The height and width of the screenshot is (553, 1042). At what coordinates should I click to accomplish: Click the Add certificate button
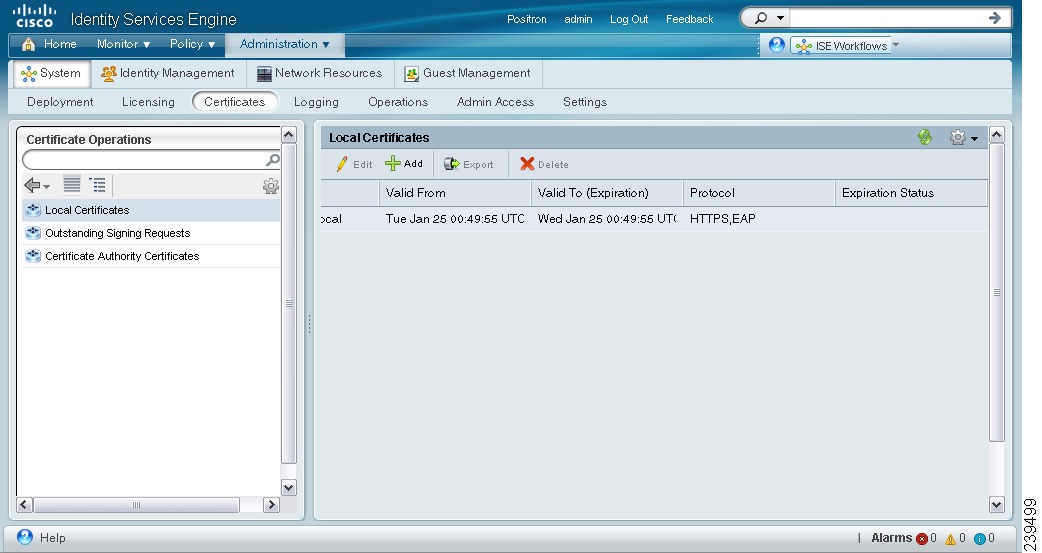click(x=404, y=164)
